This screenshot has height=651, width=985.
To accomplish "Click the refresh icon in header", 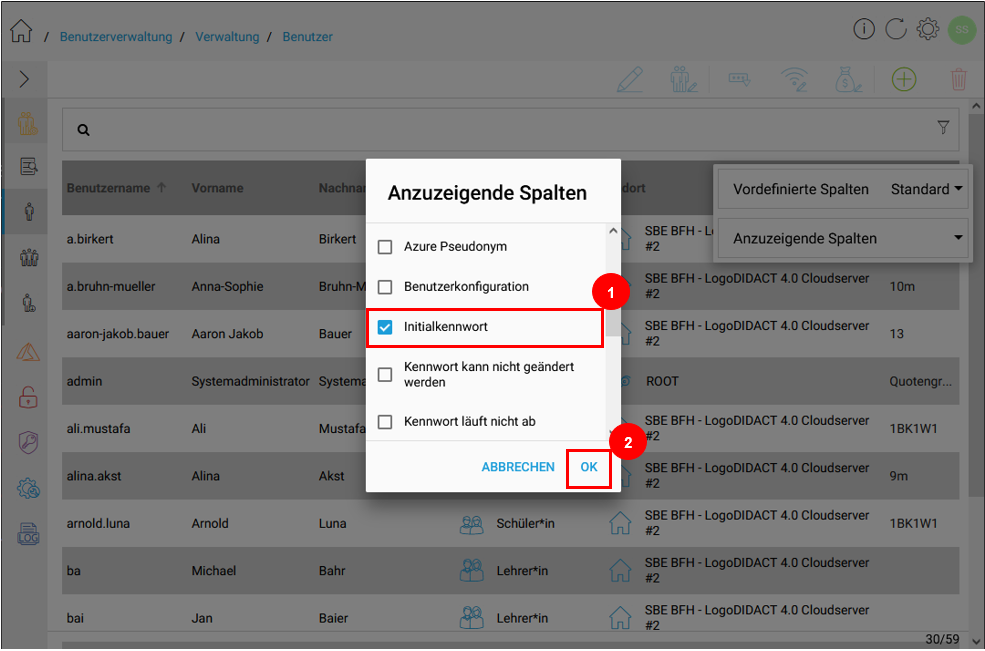I will pos(896,29).
